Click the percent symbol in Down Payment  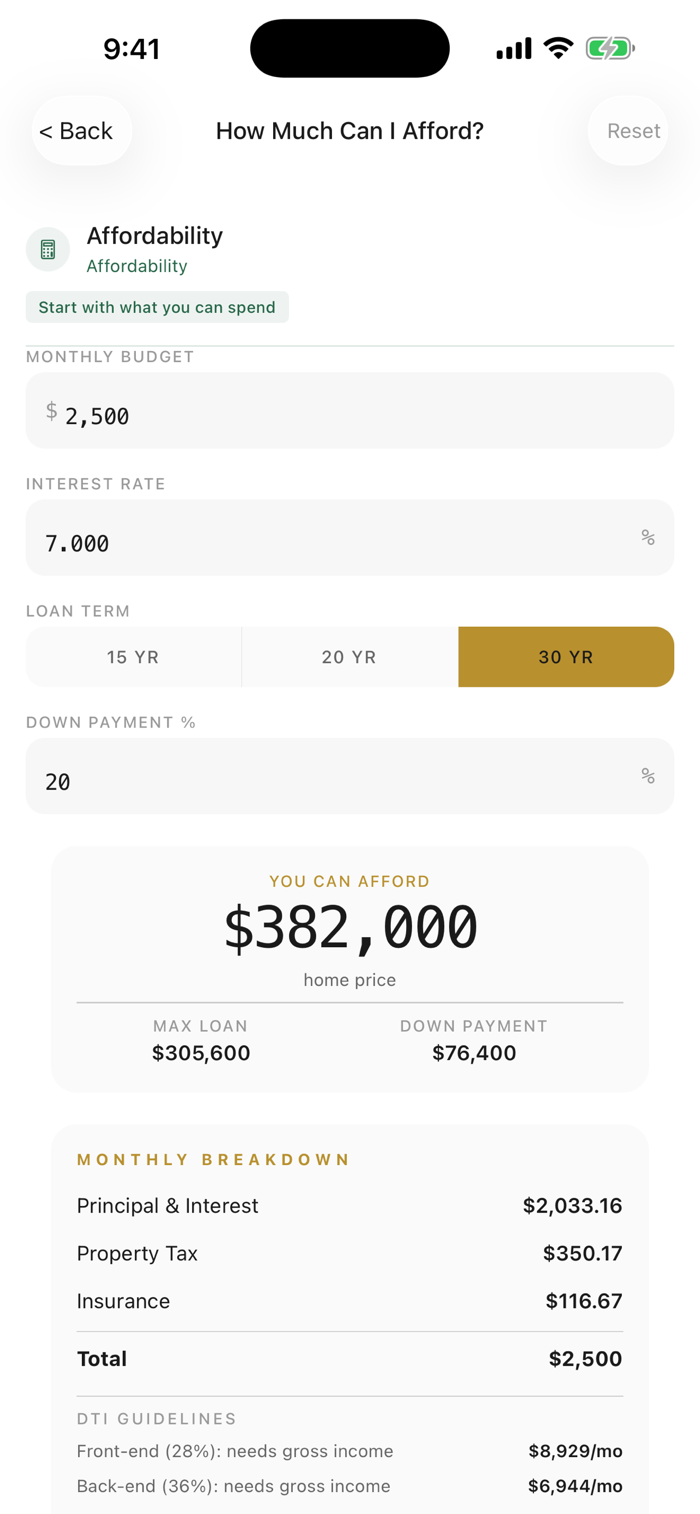[x=648, y=776]
